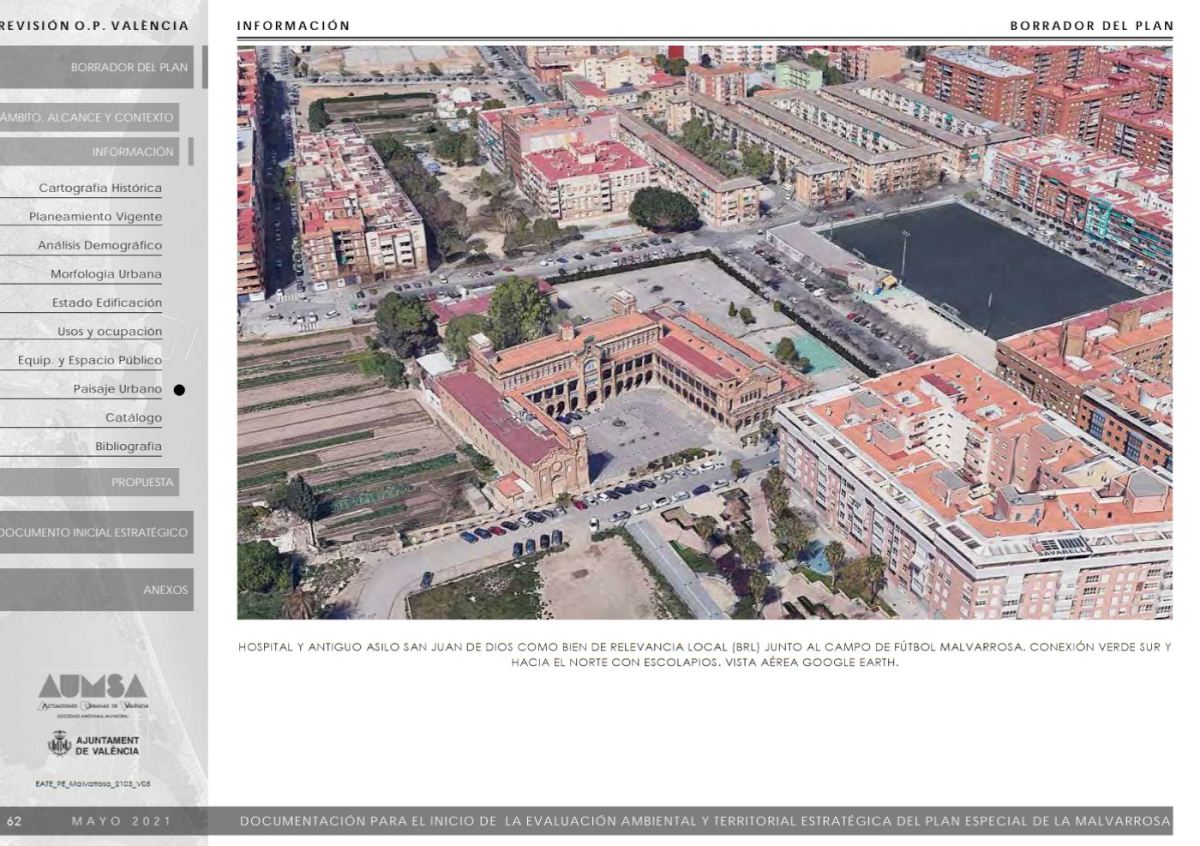This screenshot has height=846, width=1200.
Task: Navigate to Planeamiento Vigente
Action: pyautogui.click(x=95, y=217)
